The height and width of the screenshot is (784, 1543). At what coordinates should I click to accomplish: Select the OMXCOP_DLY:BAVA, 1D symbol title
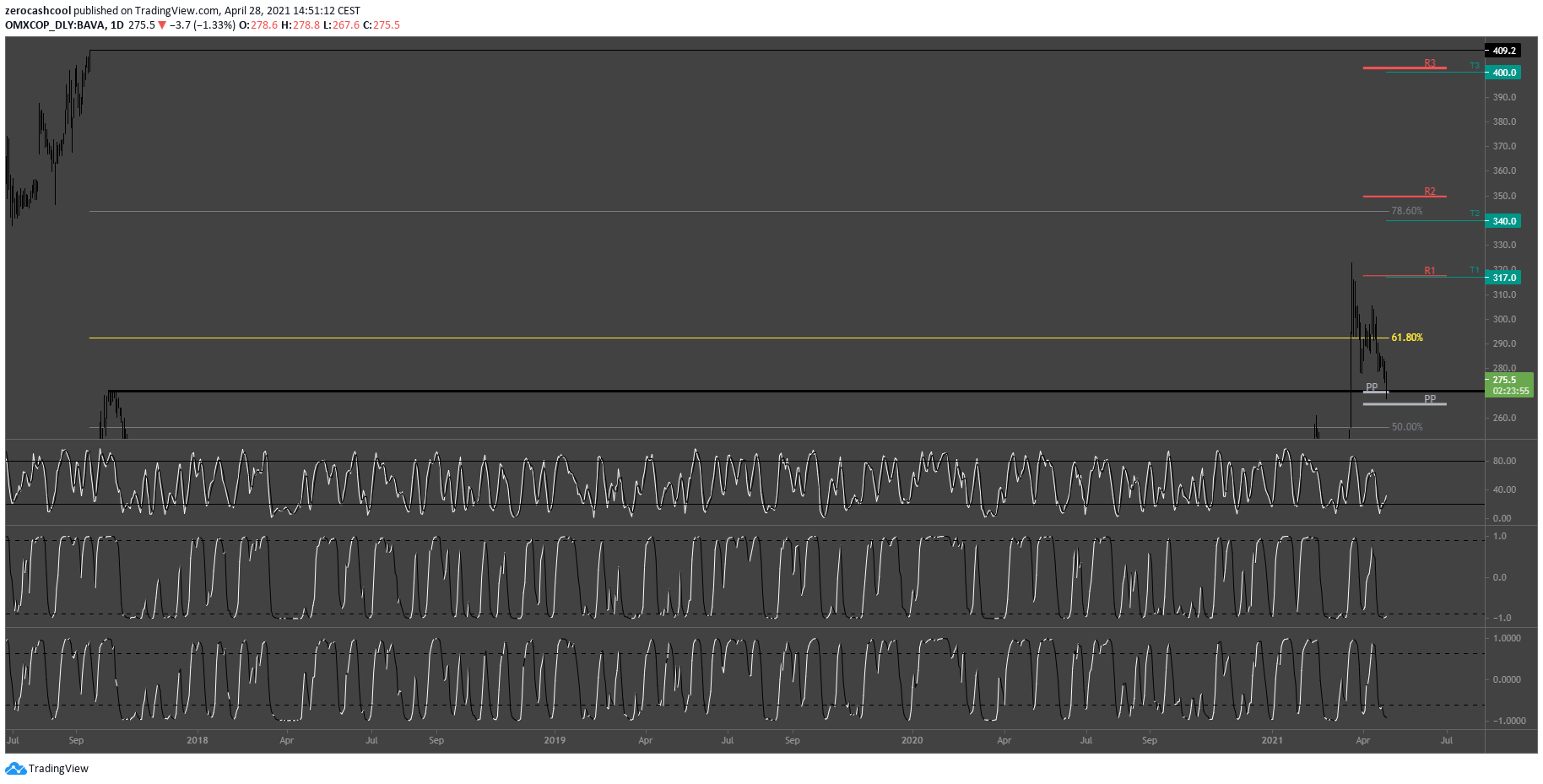pos(64,25)
